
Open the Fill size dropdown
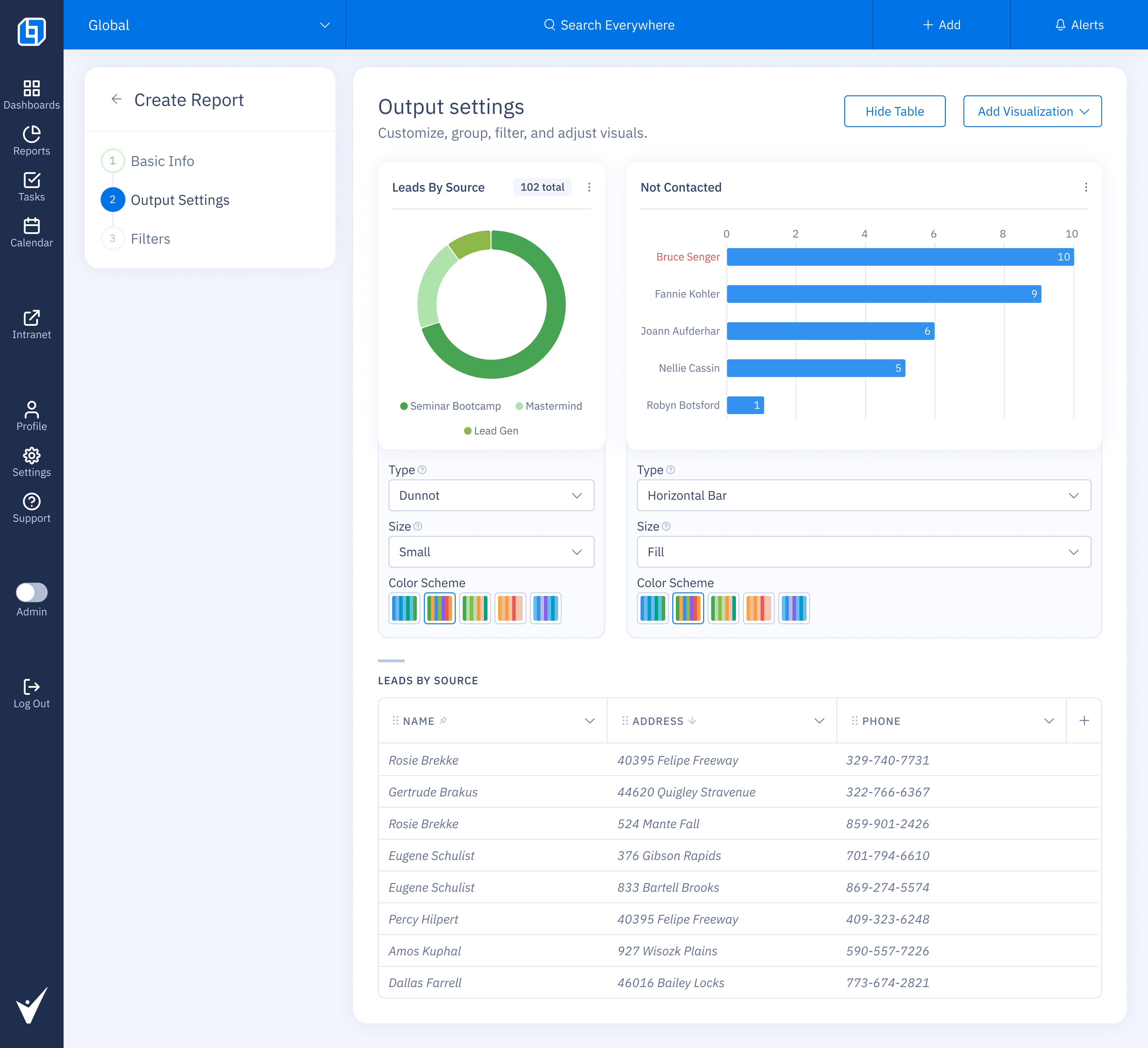[x=863, y=552]
